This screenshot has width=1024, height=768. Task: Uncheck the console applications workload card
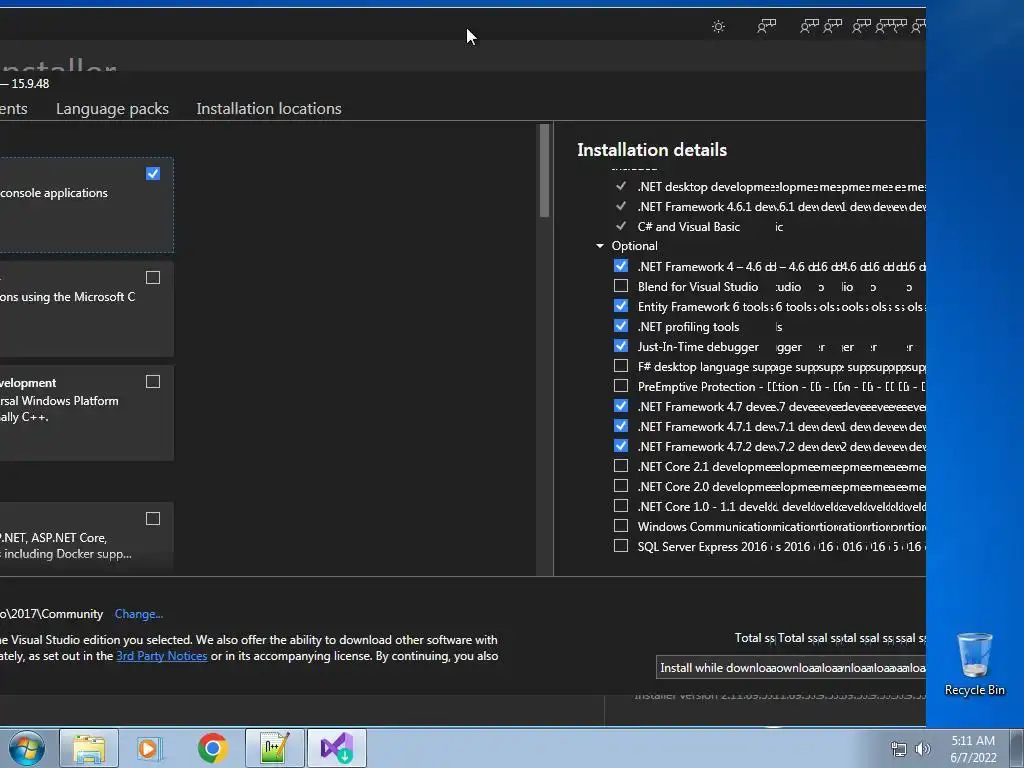(x=153, y=174)
